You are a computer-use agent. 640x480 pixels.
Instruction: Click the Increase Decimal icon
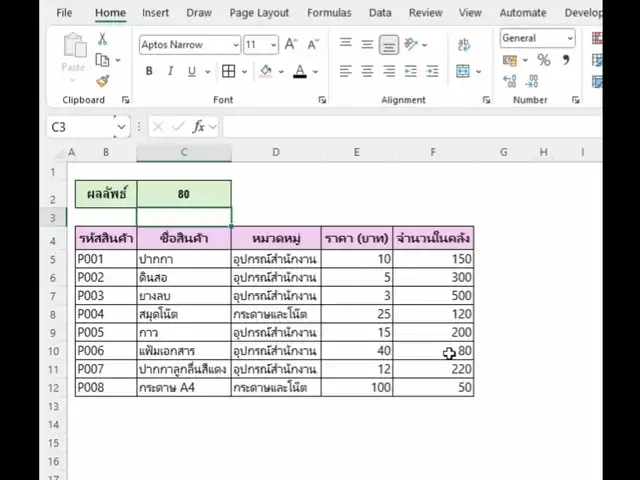[510, 81]
